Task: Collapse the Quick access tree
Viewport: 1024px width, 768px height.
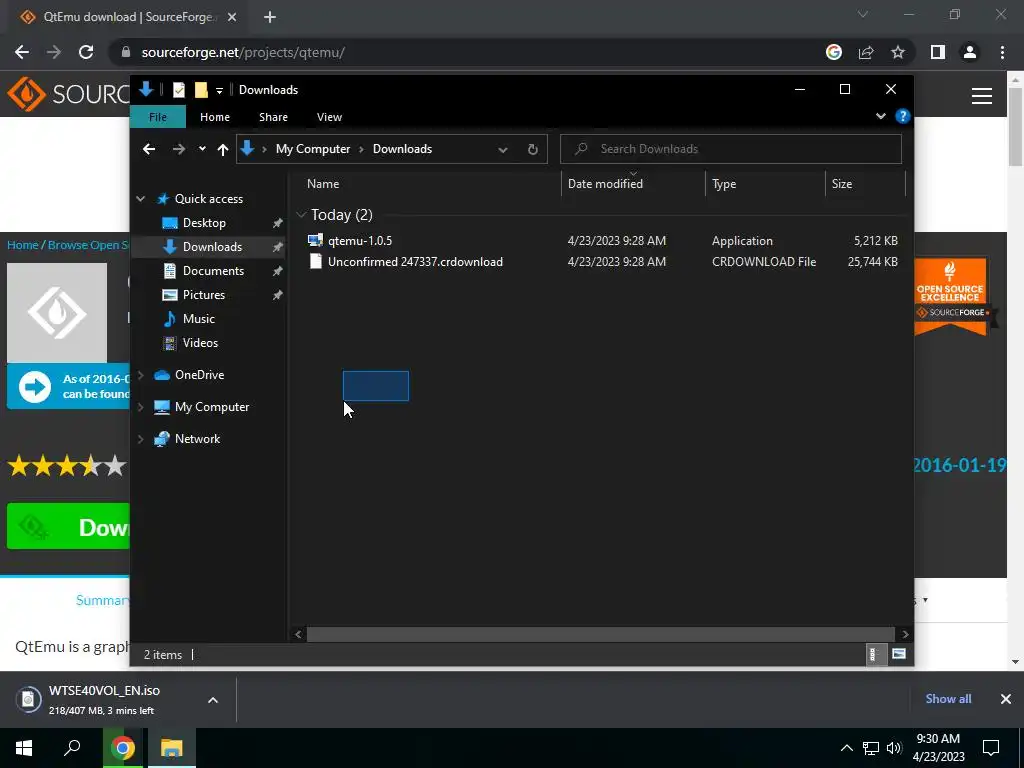Action: [140, 199]
